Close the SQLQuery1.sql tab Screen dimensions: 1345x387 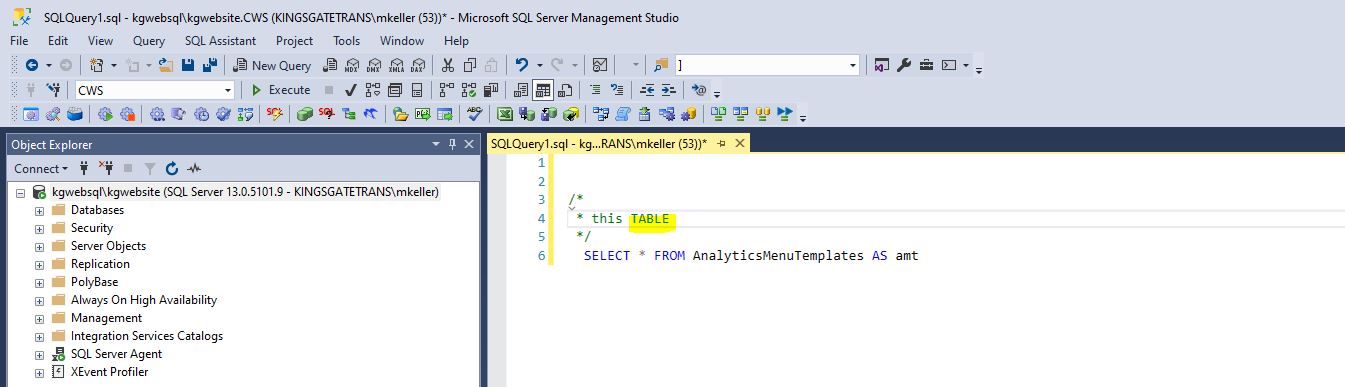[740, 144]
